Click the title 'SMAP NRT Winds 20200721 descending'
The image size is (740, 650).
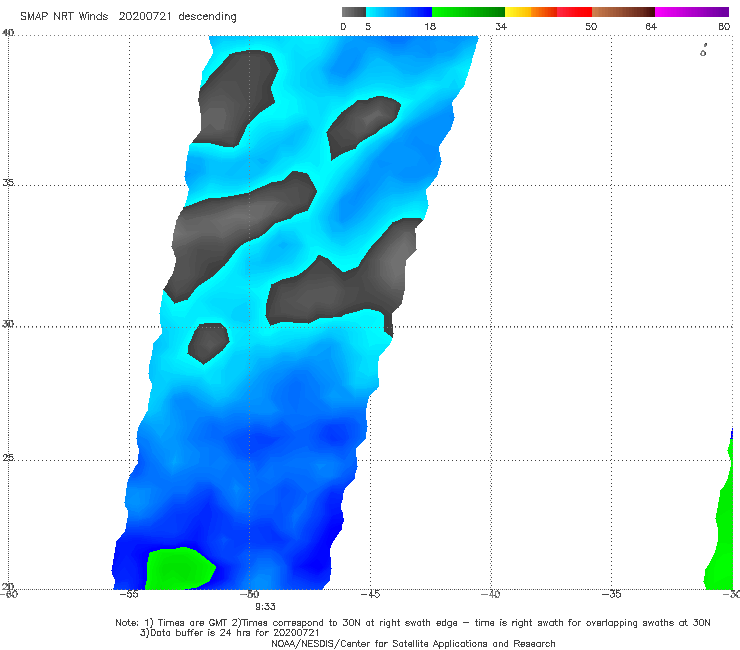(x=128, y=17)
